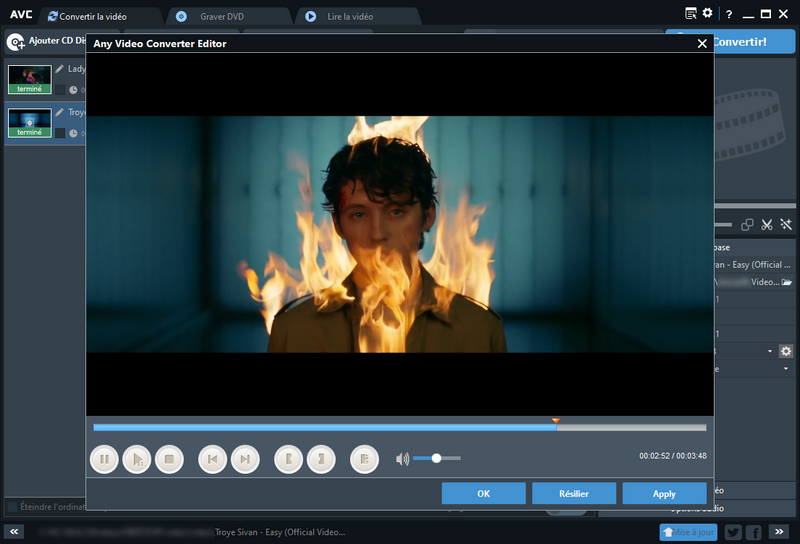The height and width of the screenshot is (544, 800).
Task: Open the effects wand tool icon
Action: (x=786, y=225)
